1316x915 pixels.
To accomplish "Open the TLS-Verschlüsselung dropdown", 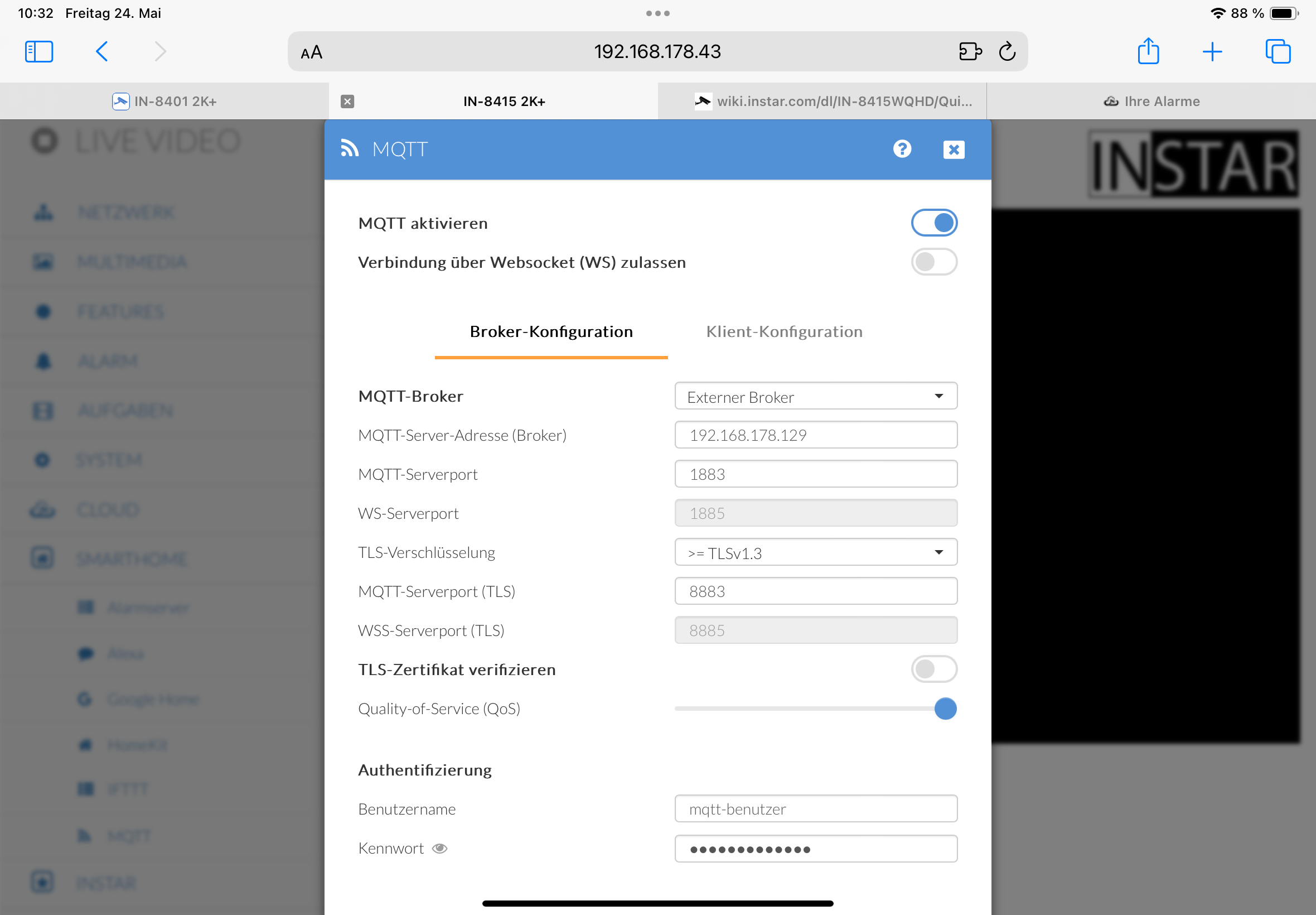I will click(x=815, y=553).
